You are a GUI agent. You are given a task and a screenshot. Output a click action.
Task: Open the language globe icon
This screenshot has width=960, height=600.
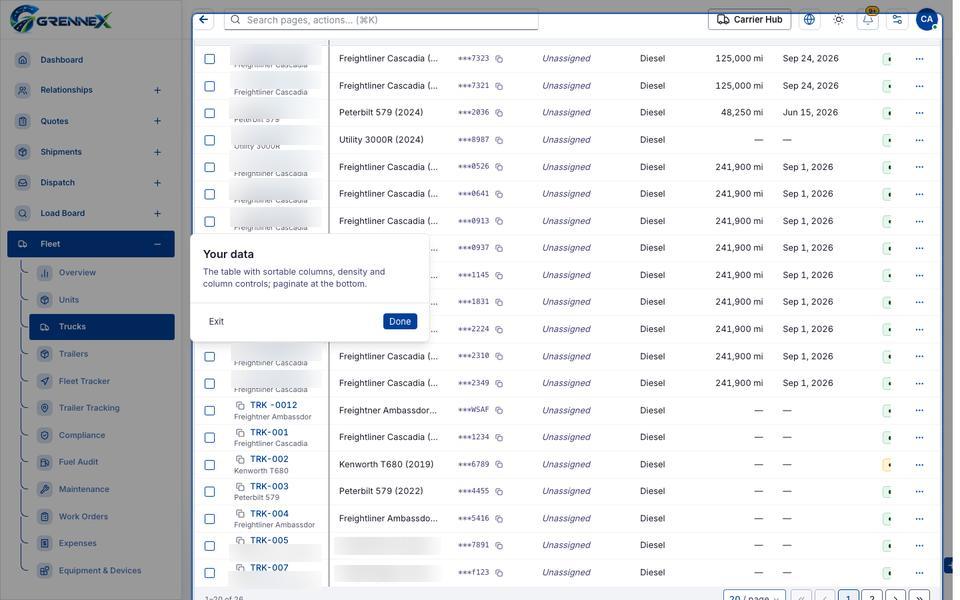tap(809, 20)
